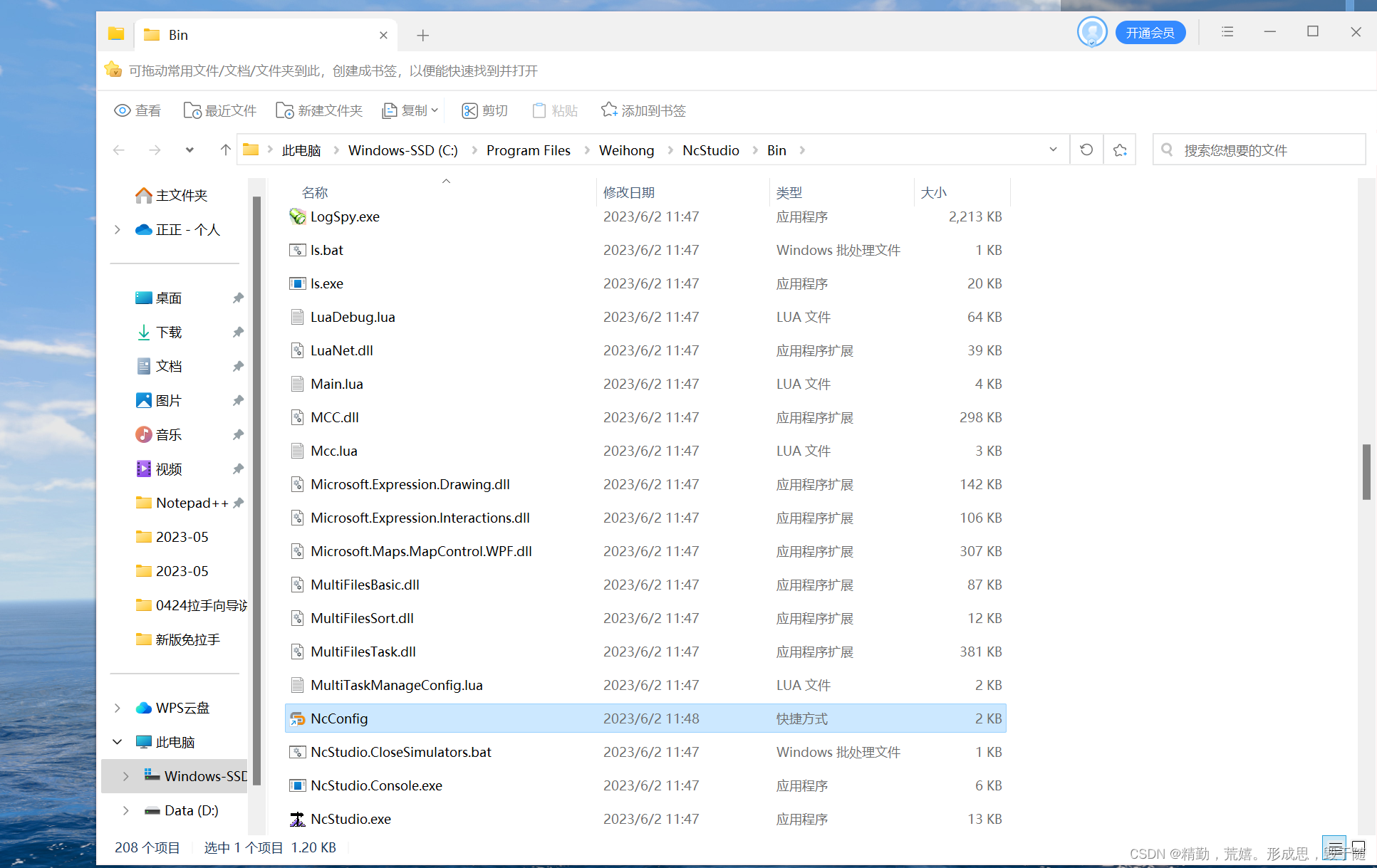Select the NcConfig shortcut icon
Screen dimensions: 1377x868
click(x=297, y=718)
